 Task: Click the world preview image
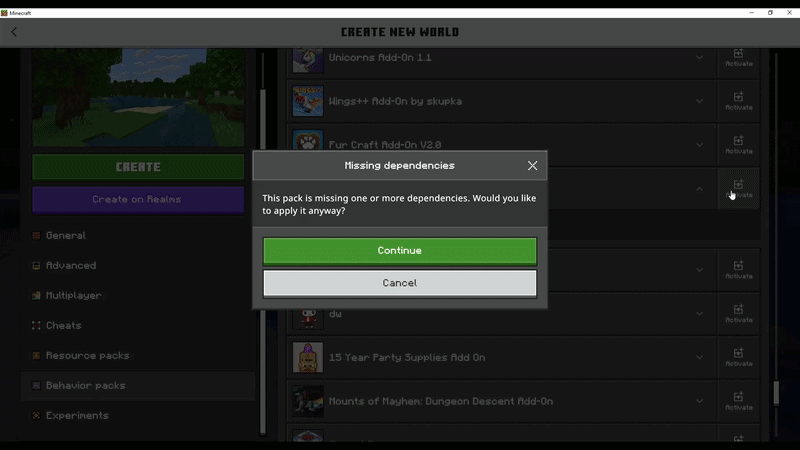tap(138, 97)
